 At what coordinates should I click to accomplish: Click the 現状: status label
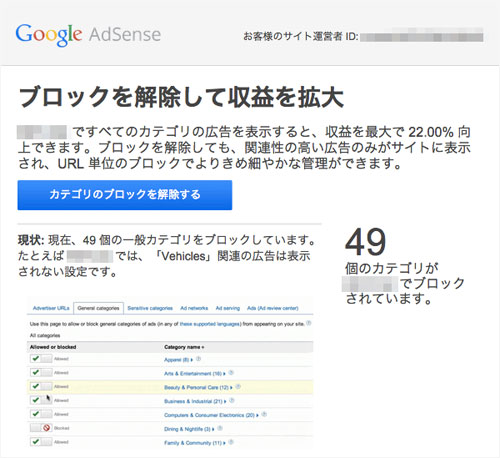click(31, 240)
